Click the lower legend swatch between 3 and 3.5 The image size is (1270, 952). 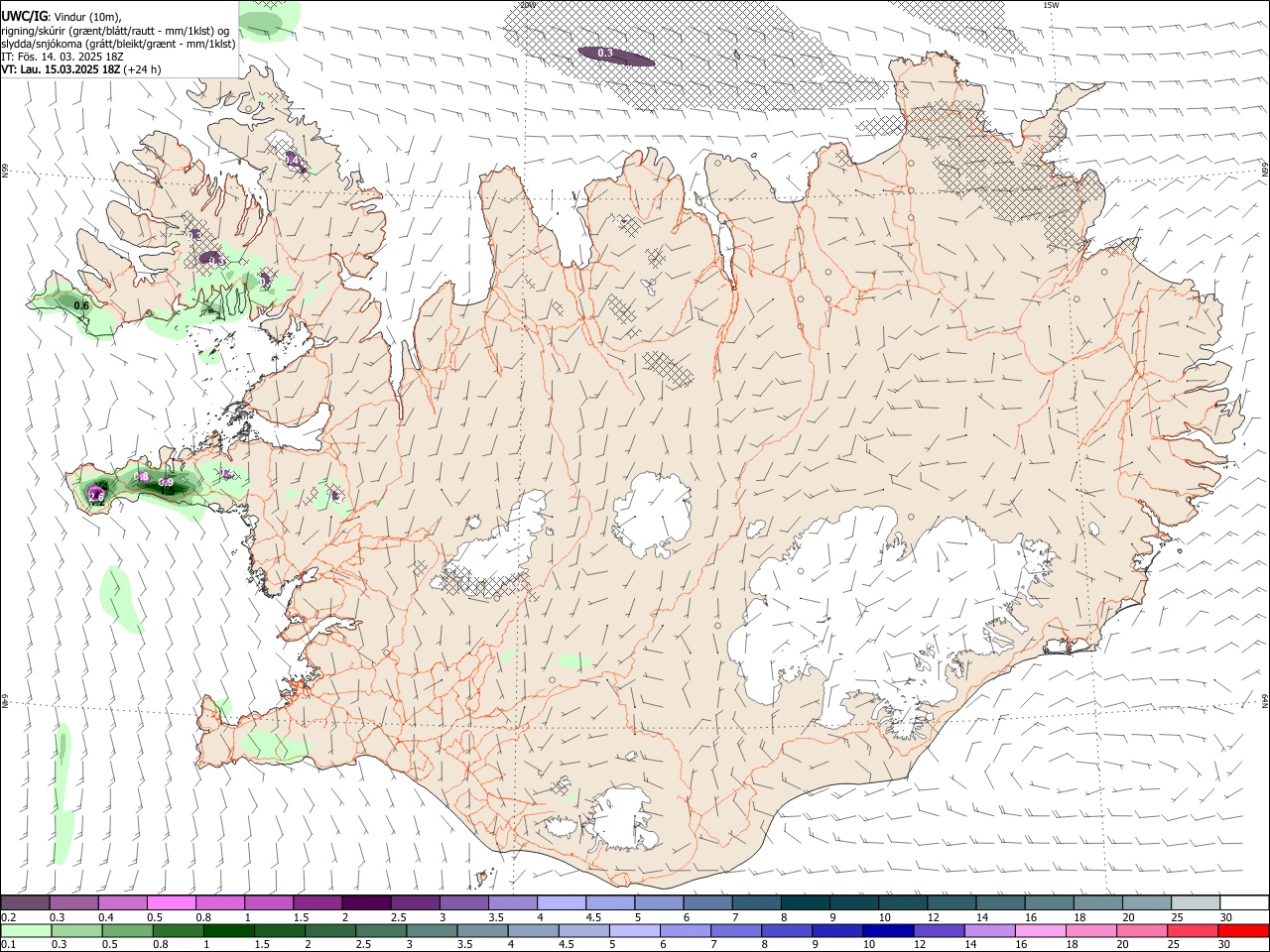pyautogui.click(x=432, y=930)
